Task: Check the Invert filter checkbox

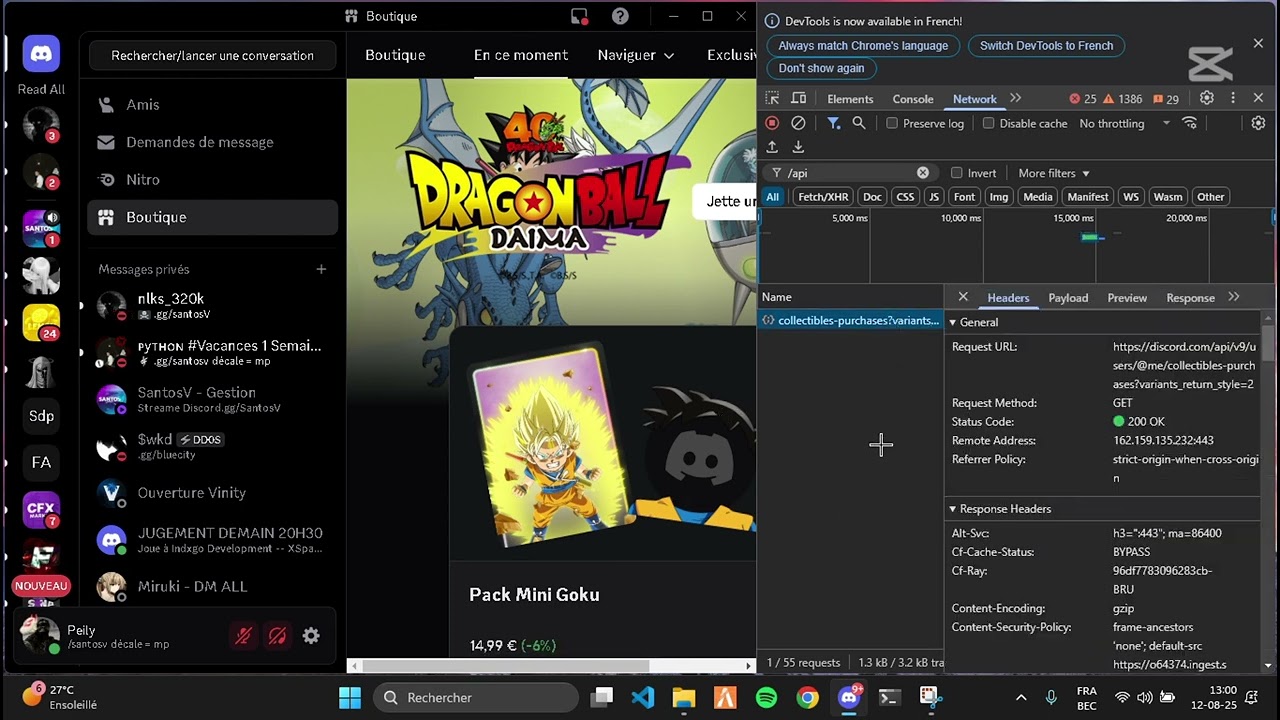Action: pos(957,173)
